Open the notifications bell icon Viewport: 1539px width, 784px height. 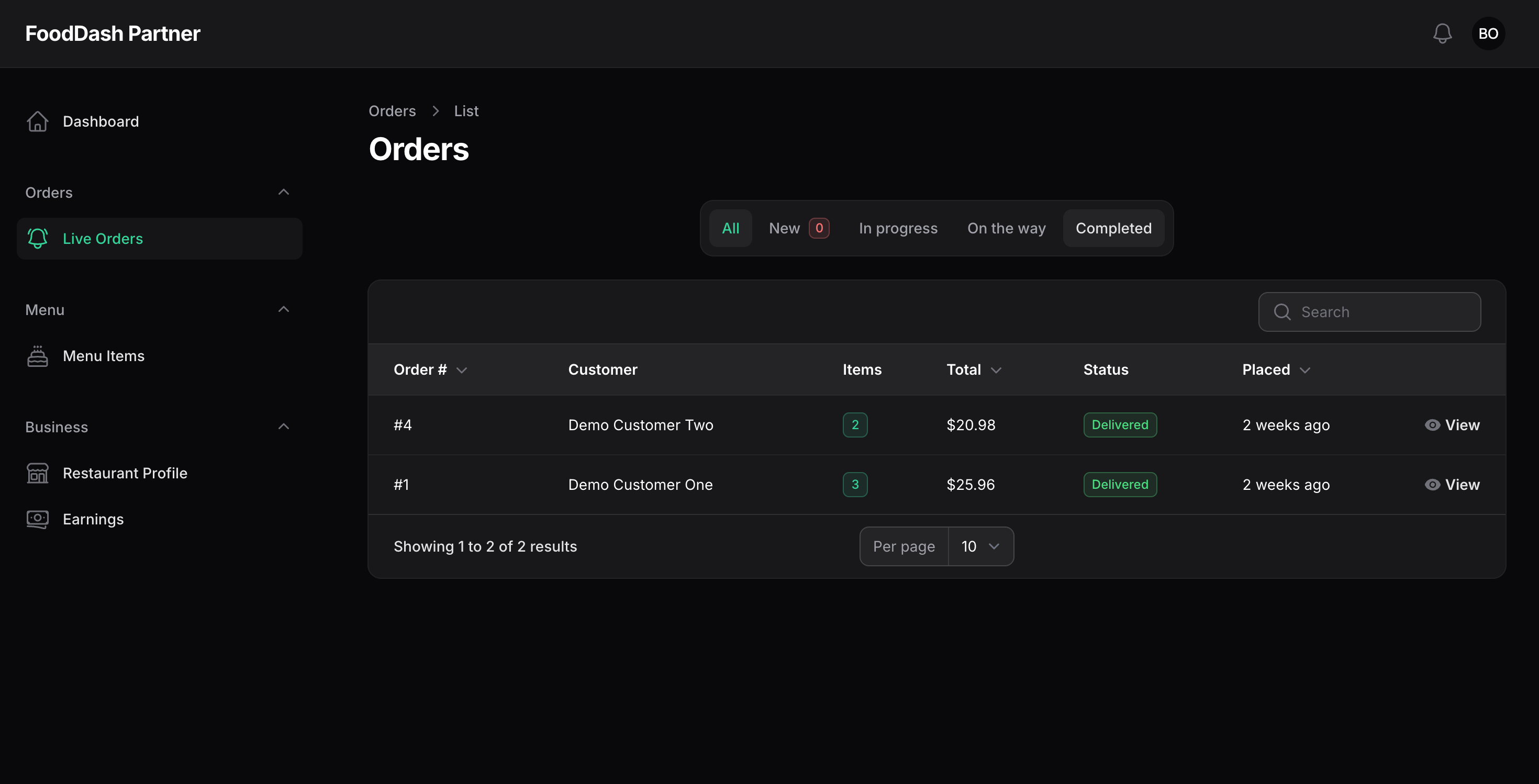1442,33
